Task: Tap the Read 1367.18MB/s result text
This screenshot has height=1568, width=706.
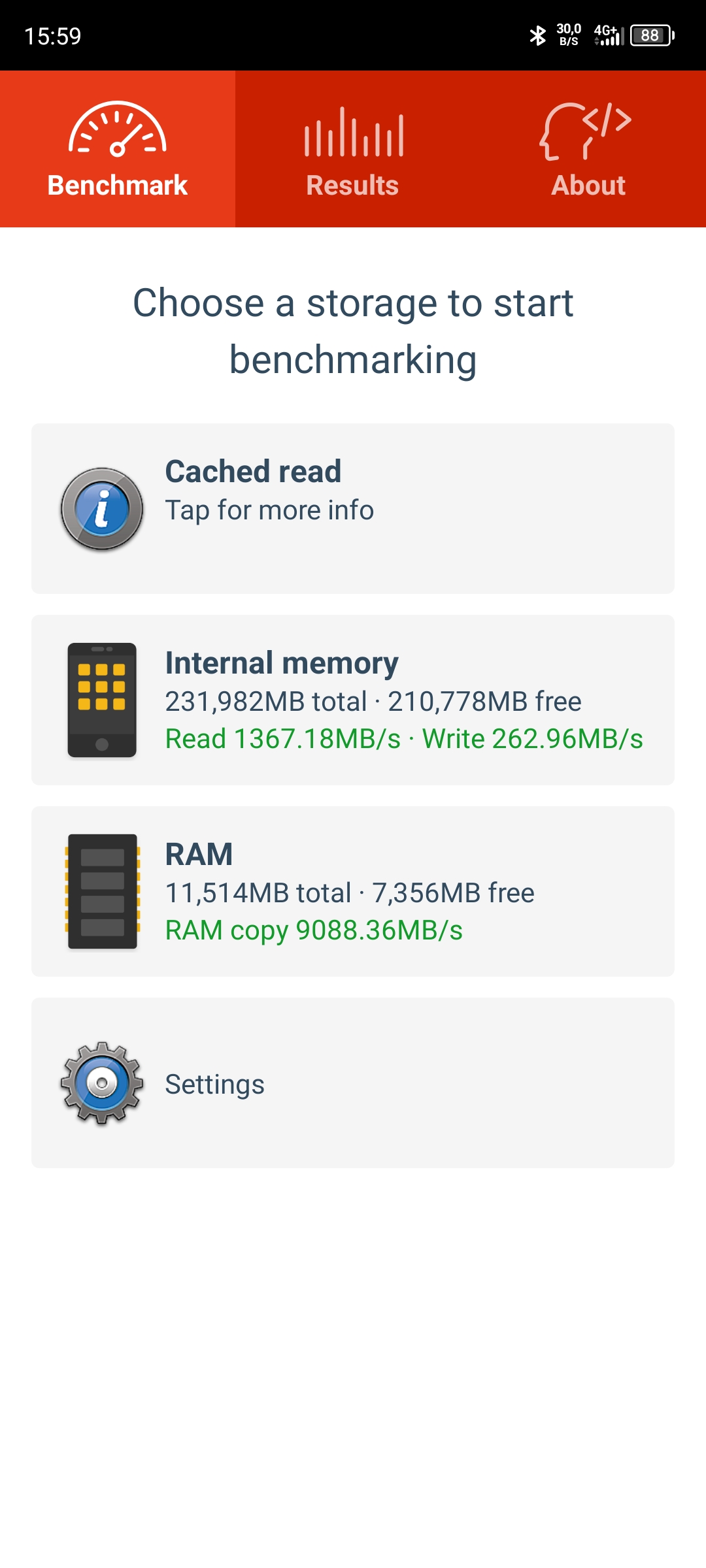Action: coord(283,739)
